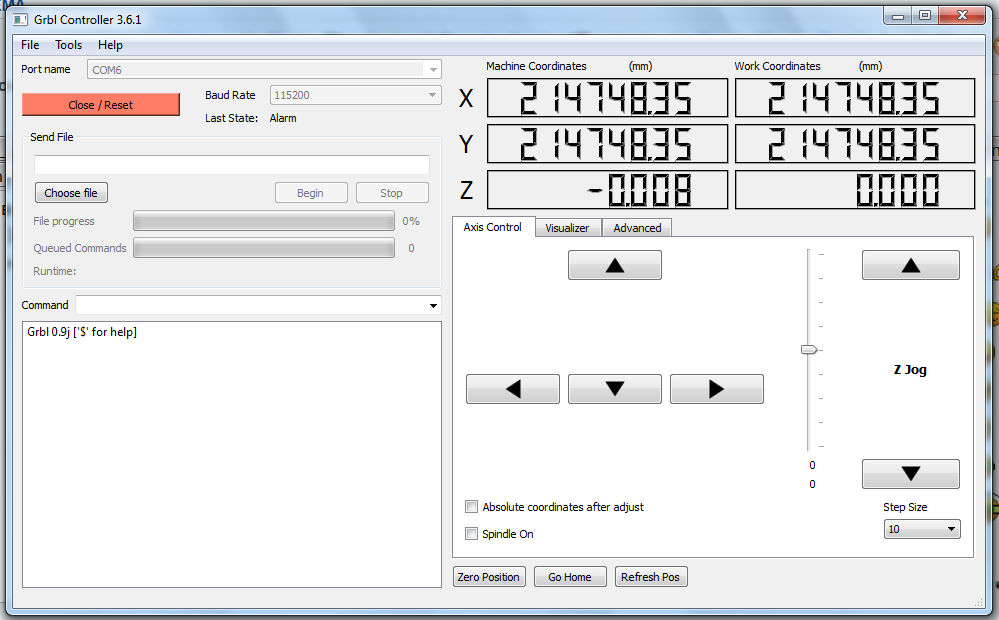The image size is (999, 620).
Task: Switch to the Visualizer tab
Action: coord(567,228)
